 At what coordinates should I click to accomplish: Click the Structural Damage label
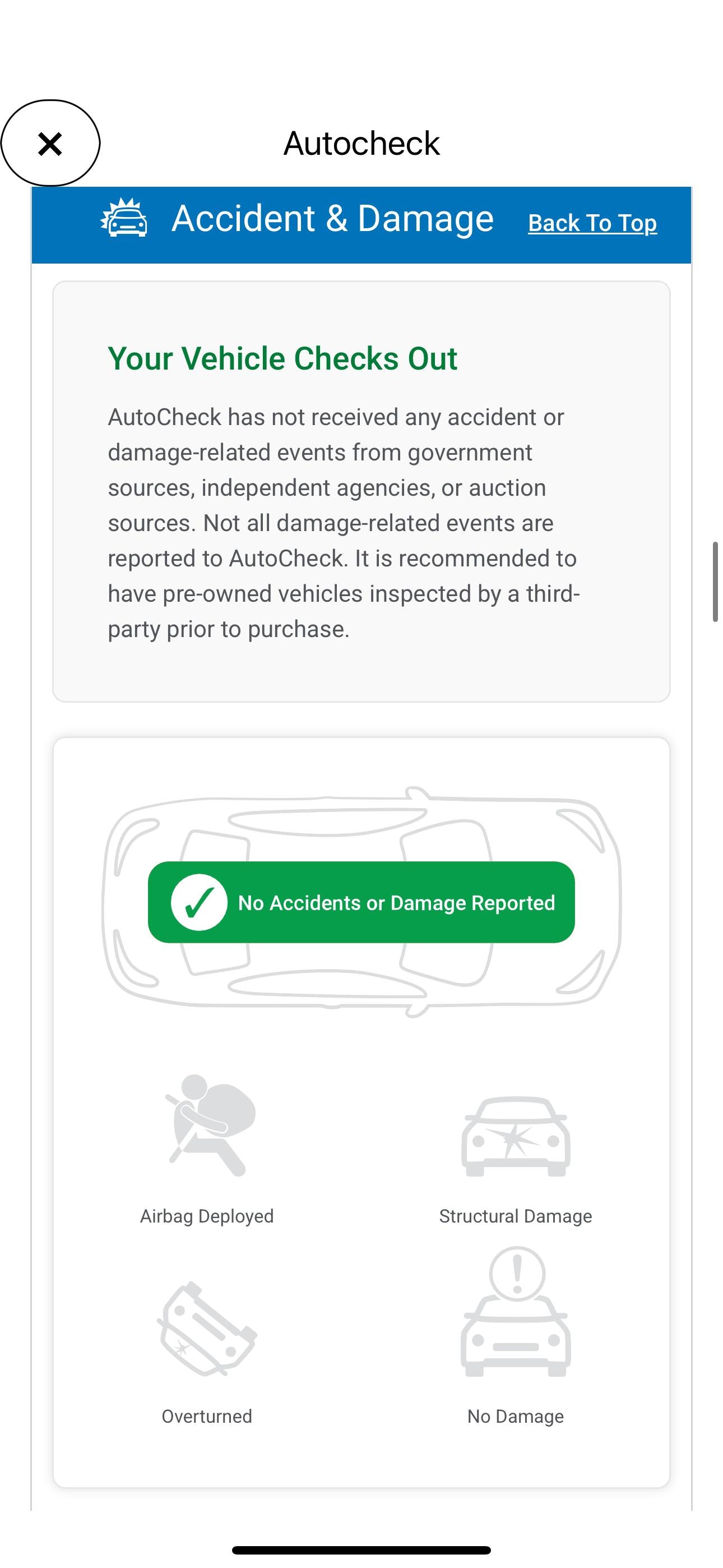tap(516, 1216)
